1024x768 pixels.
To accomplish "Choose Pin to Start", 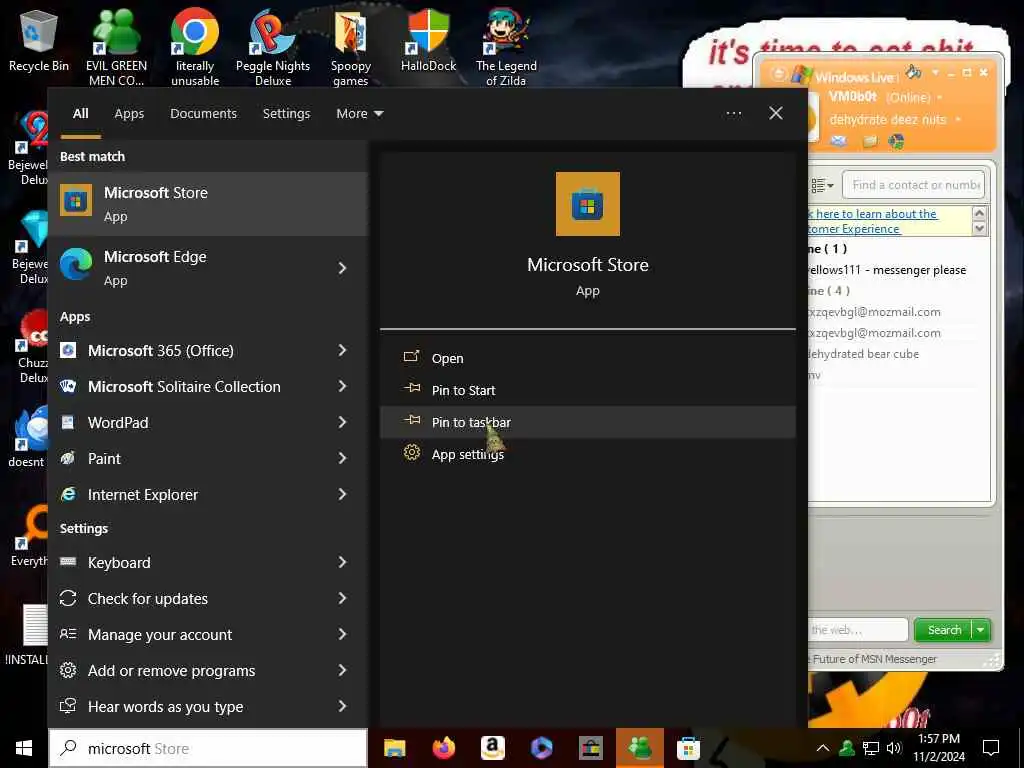I will [x=588, y=390].
